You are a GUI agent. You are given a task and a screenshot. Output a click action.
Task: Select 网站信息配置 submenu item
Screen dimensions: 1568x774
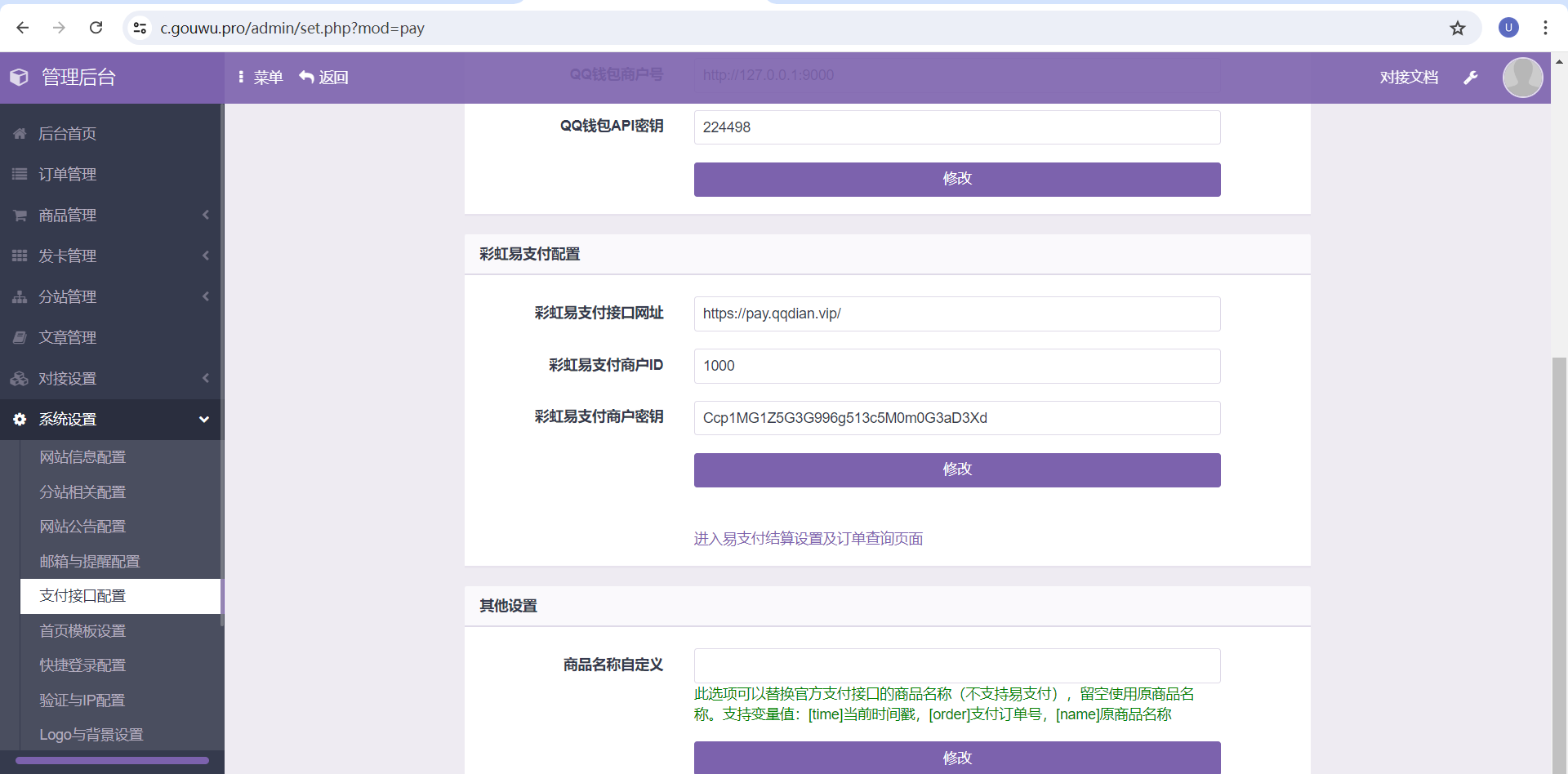tap(82, 457)
